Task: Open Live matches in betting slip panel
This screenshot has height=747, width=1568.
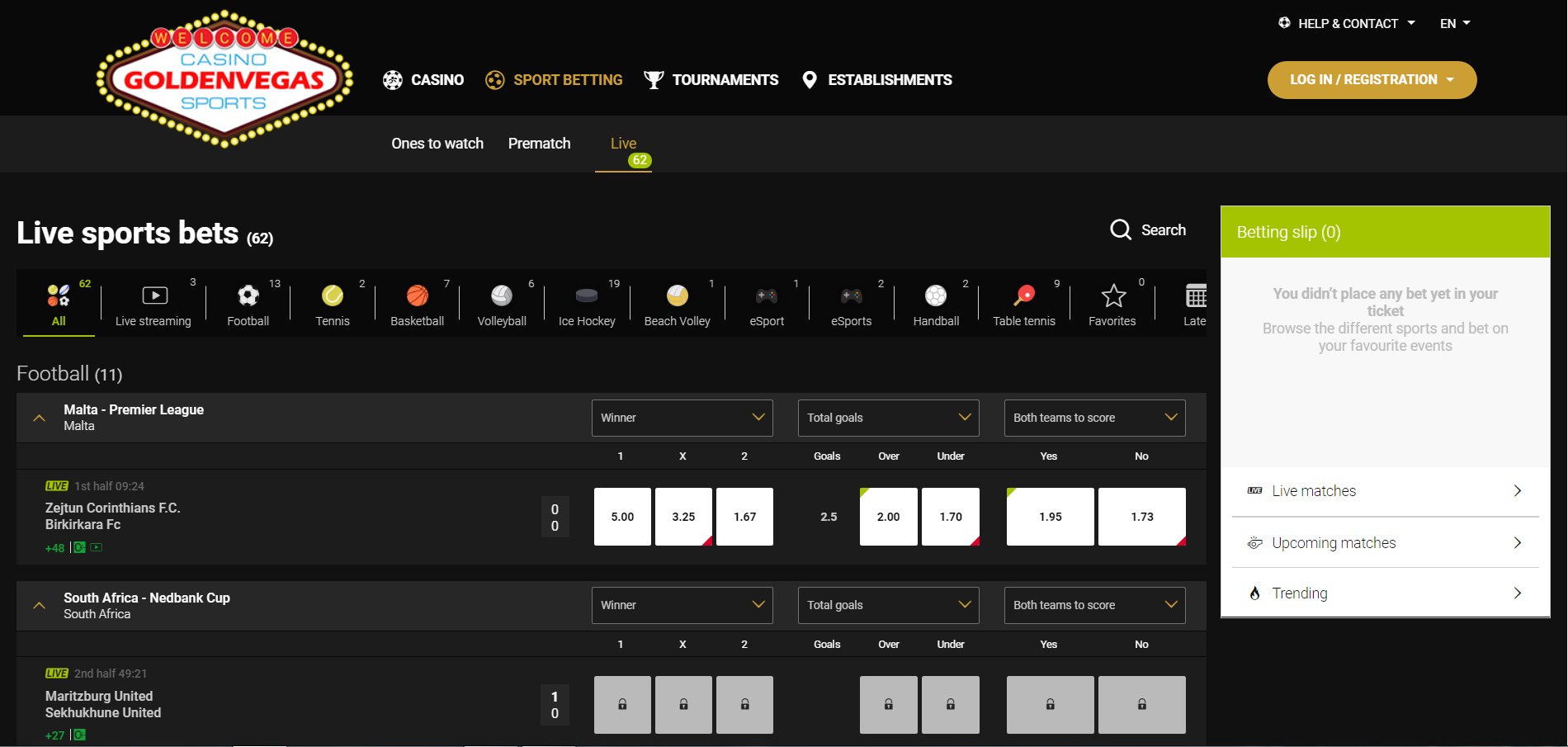Action: pyautogui.click(x=1386, y=491)
